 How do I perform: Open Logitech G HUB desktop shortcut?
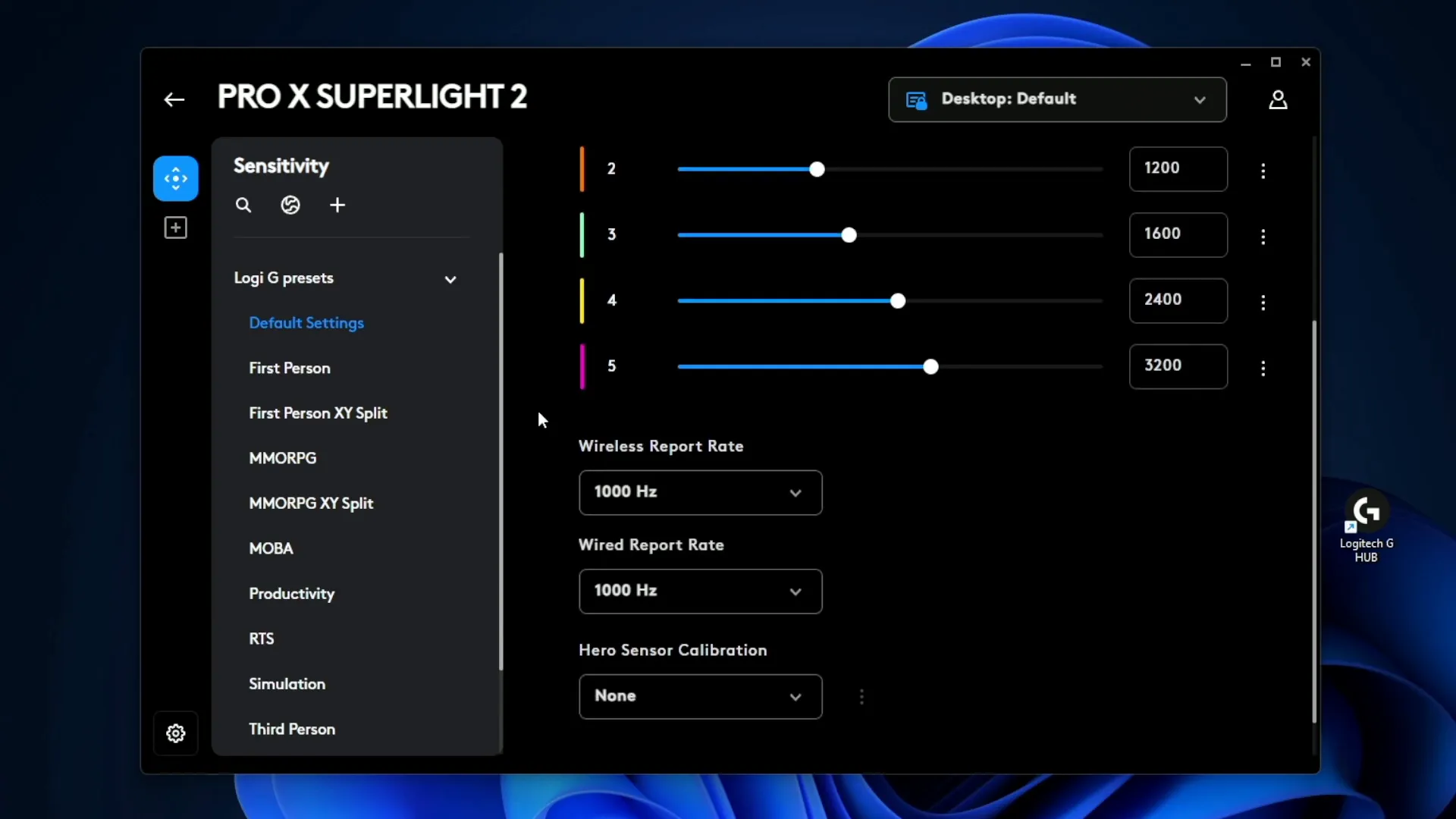tap(1366, 527)
